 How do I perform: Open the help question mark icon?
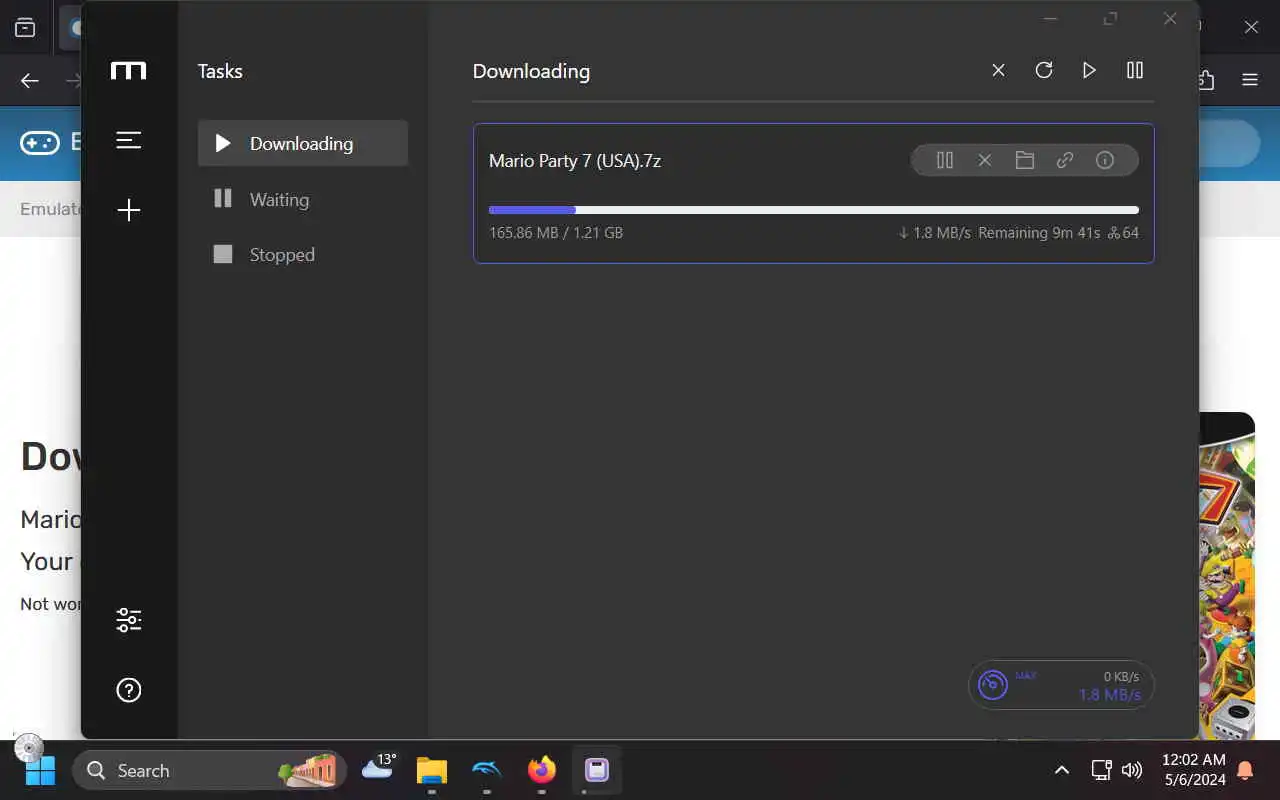click(129, 690)
